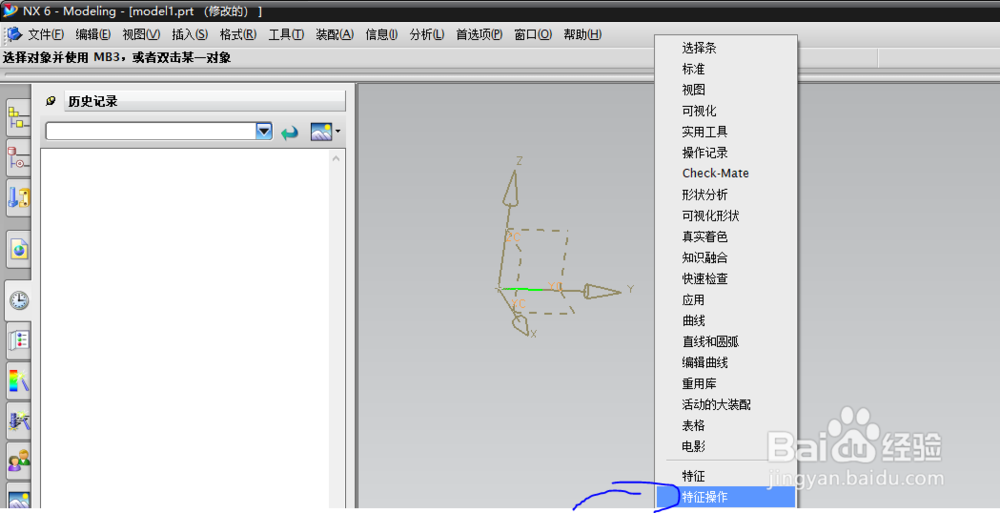Open the Part Navigator tab in sidebar
1000x513 pixels.
tap(18, 158)
